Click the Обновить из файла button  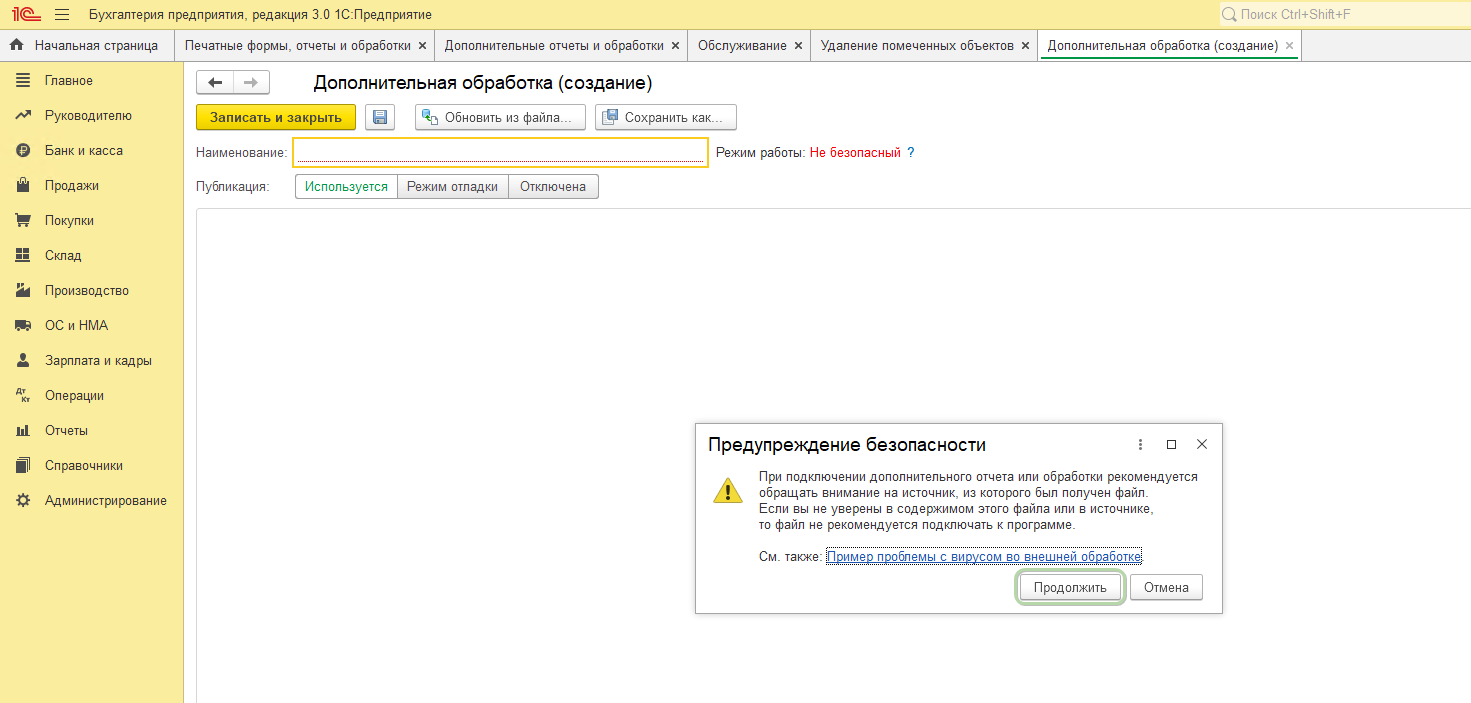tap(500, 117)
